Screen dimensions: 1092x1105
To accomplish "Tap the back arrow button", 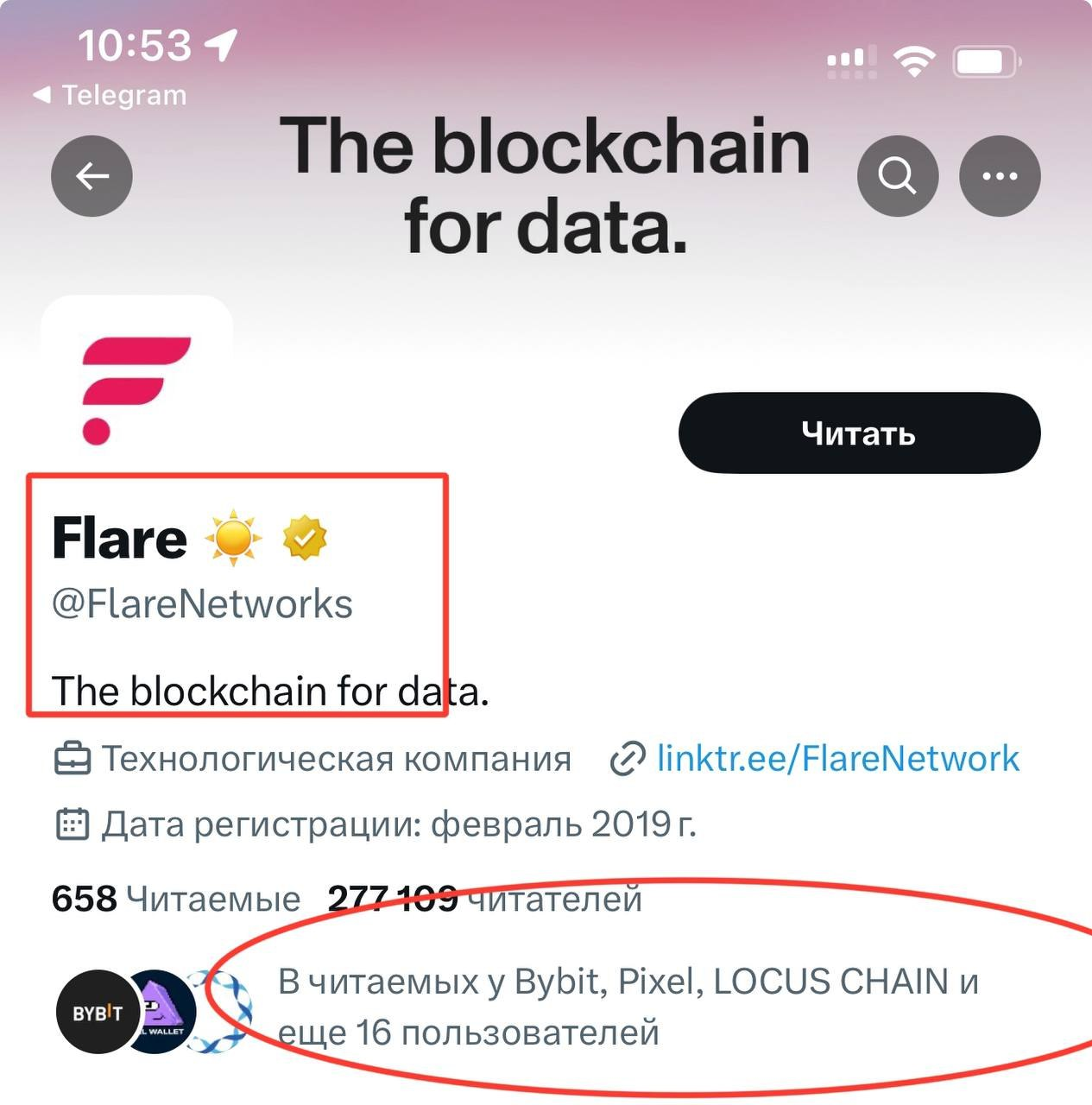I will (x=92, y=176).
